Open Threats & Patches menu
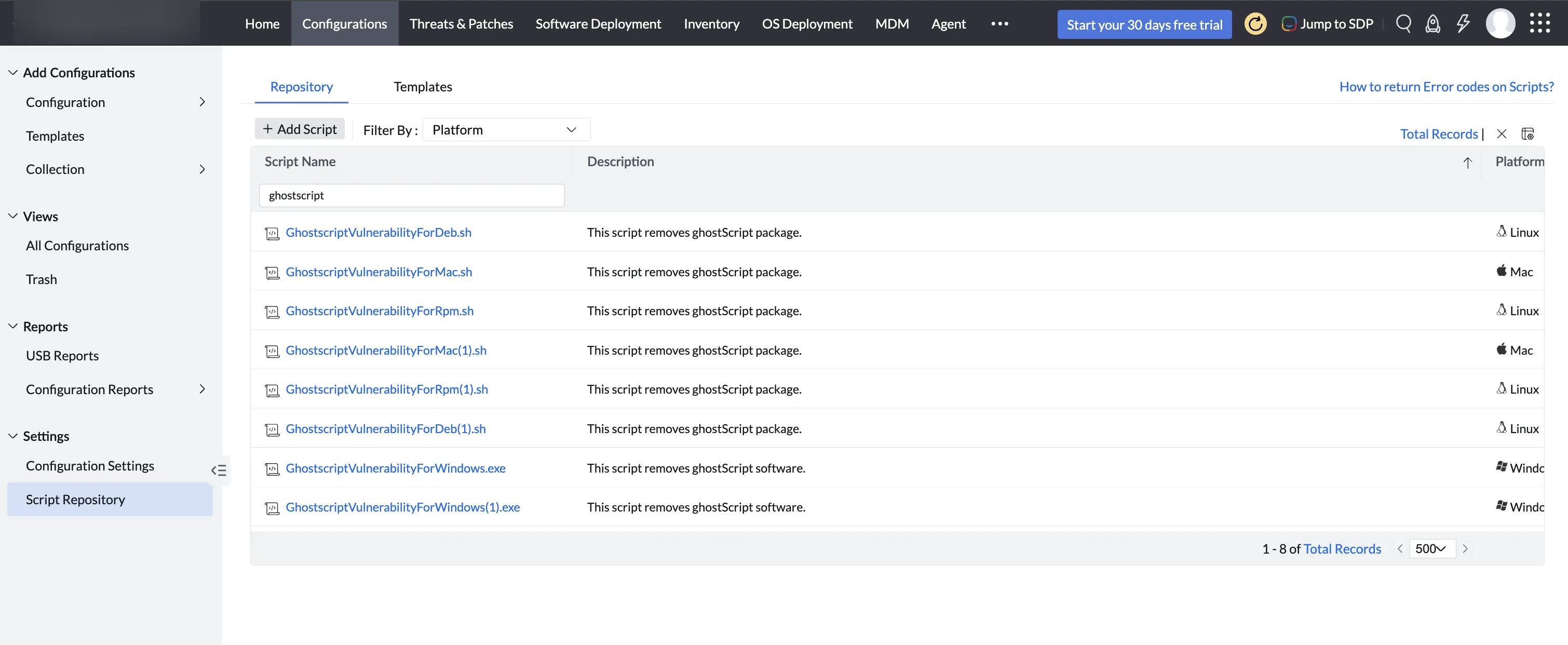This screenshot has width=1568, height=645. click(461, 24)
